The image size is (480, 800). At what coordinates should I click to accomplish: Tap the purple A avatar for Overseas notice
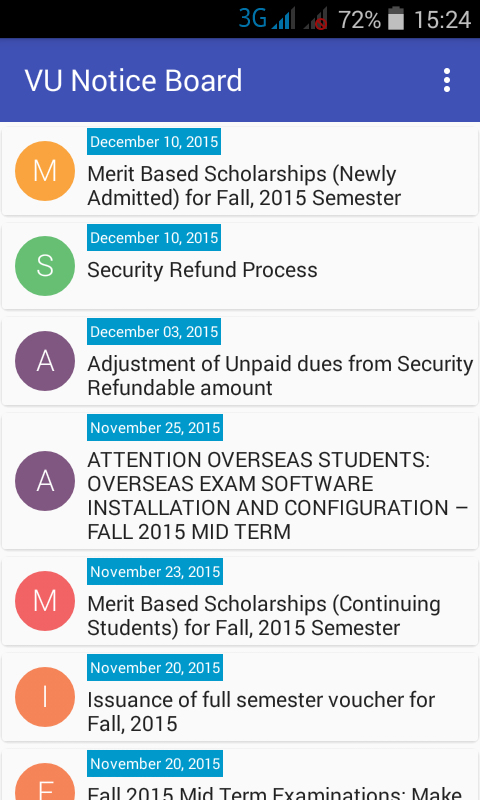click(45, 481)
